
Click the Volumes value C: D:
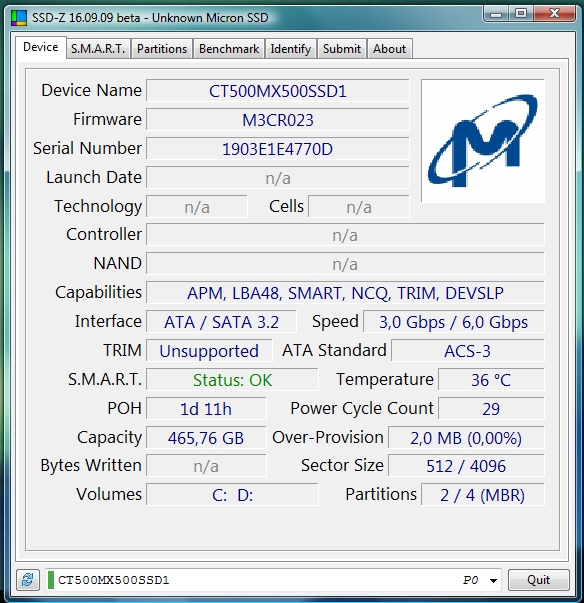(x=232, y=495)
